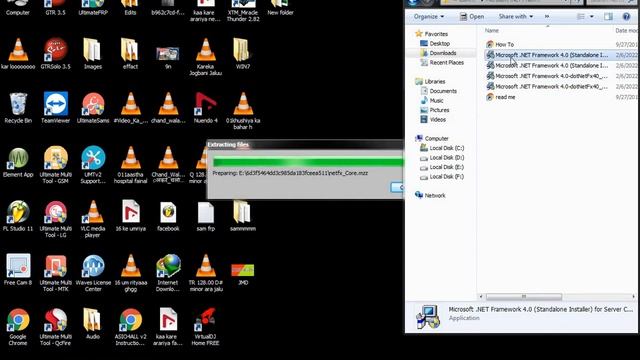This screenshot has width=640, height=360.
Task: Open Local Disk (F:)
Action: [x=442, y=177]
